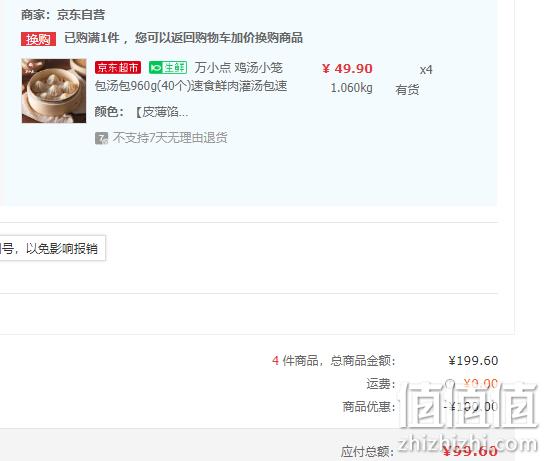547x461 pixels.
Task: Click the red 换购 promotion tag
Action: [x=38, y=39]
